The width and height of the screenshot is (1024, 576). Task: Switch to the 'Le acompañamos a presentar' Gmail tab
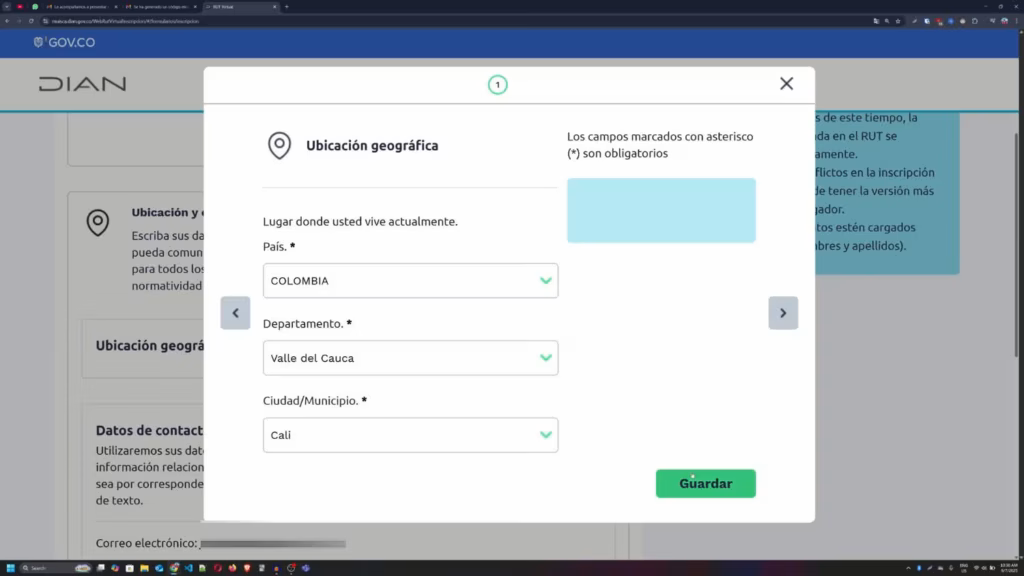(x=82, y=7)
